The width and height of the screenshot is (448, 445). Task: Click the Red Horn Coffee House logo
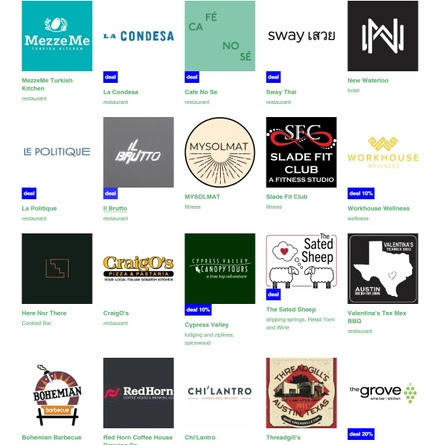pyautogui.click(x=138, y=393)
